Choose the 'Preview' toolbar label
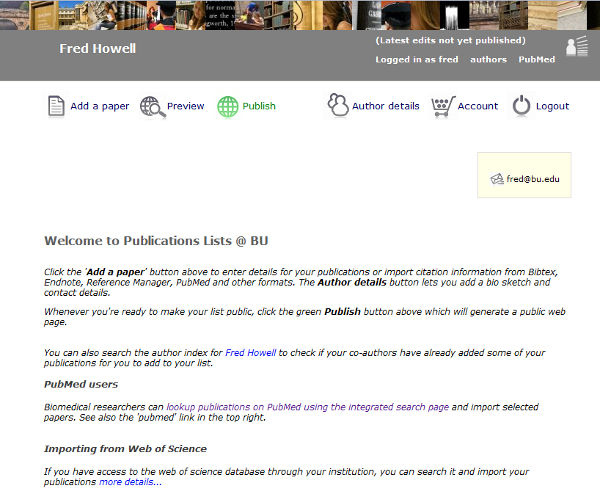 pos(185,106)
